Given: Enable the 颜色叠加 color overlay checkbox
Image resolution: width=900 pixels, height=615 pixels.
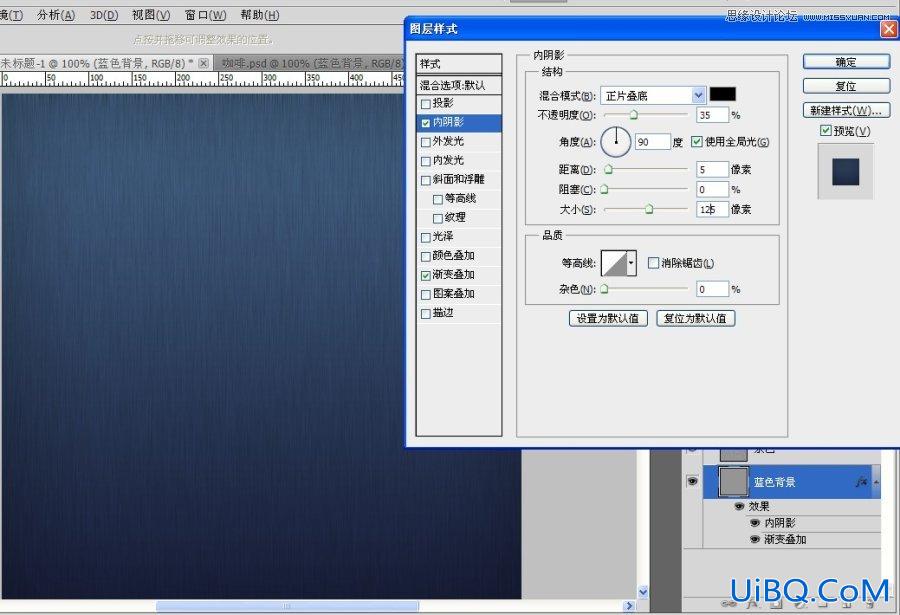Looking at the screenshot, I should click(425, 257).
